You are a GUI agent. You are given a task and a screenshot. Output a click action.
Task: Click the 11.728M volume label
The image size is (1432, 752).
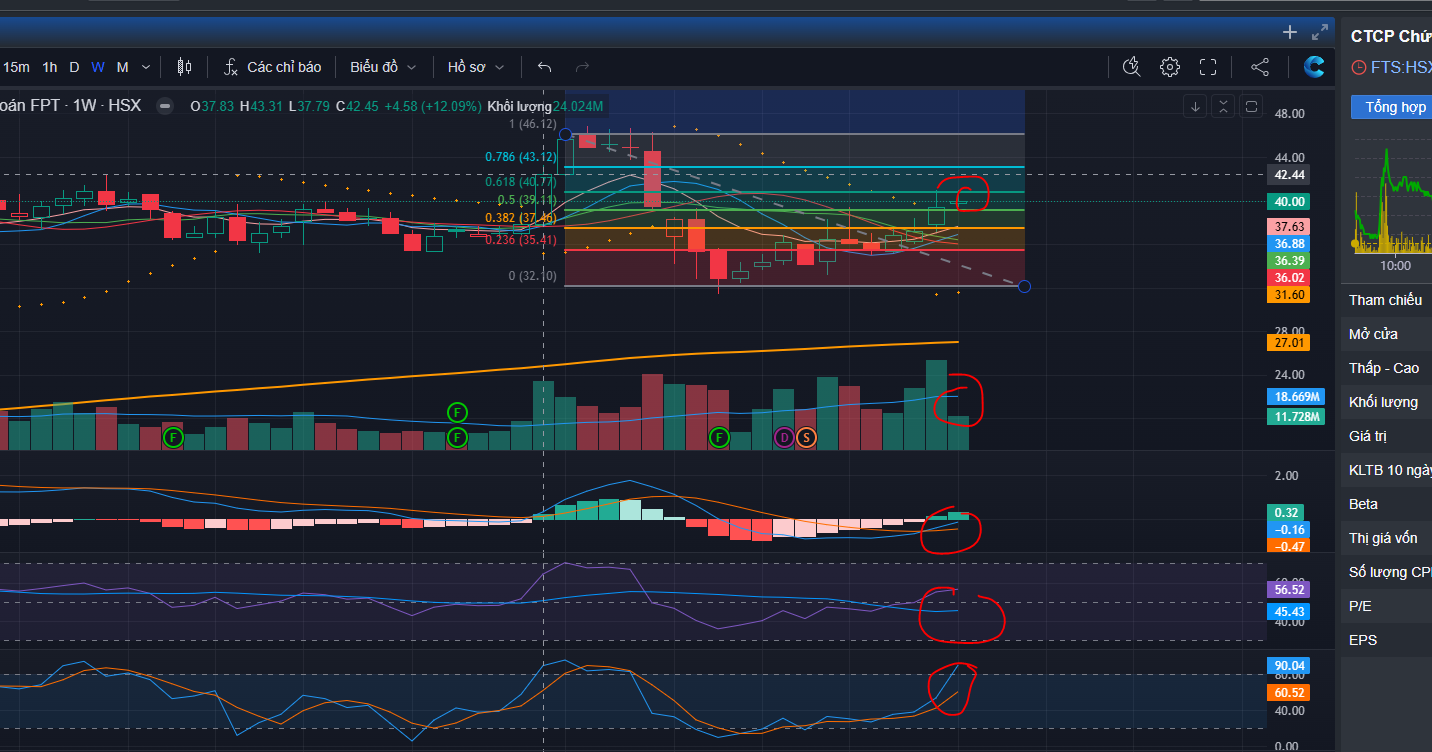click(1295, 416)
